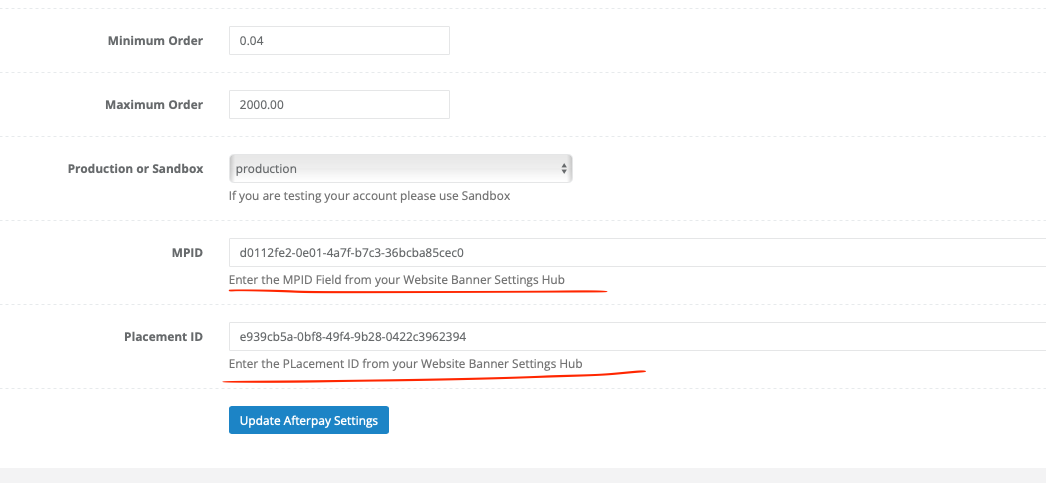Viewport: 1046px width, 483px height.
Task: Click the Placement ID label text
Action: point(163,337)
